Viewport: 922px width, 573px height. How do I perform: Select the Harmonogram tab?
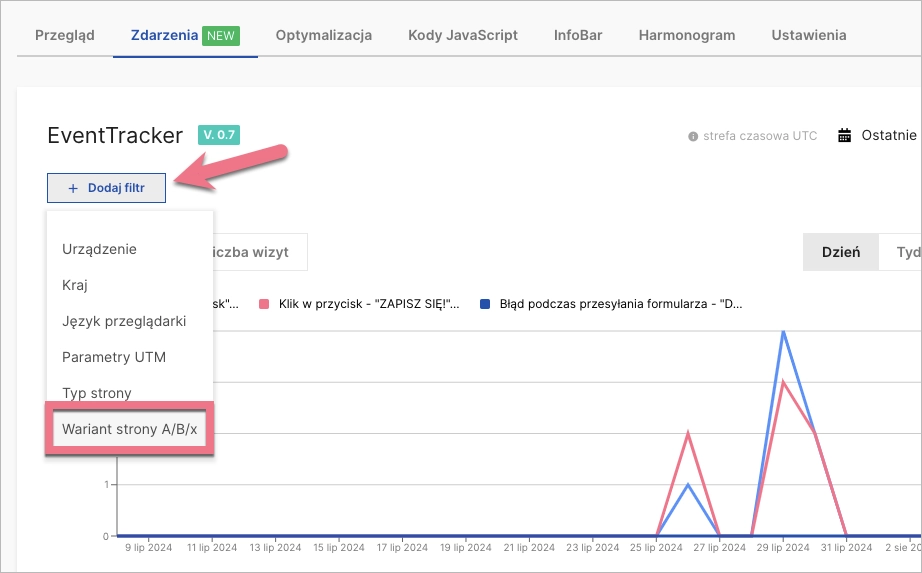686,35
